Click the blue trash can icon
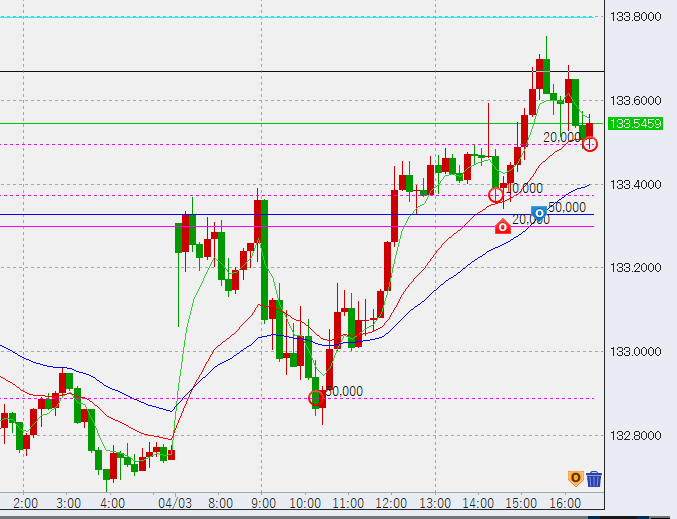The image size is (677, 519). click(594, 479)
